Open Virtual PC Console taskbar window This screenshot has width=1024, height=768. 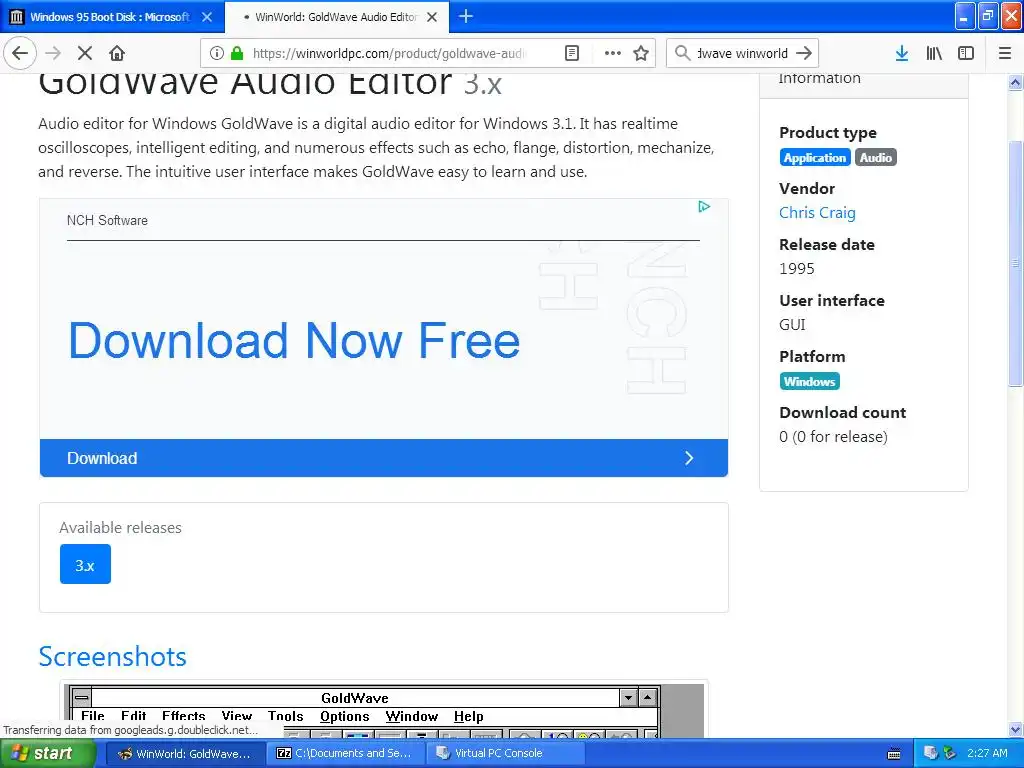click(505, 754)
